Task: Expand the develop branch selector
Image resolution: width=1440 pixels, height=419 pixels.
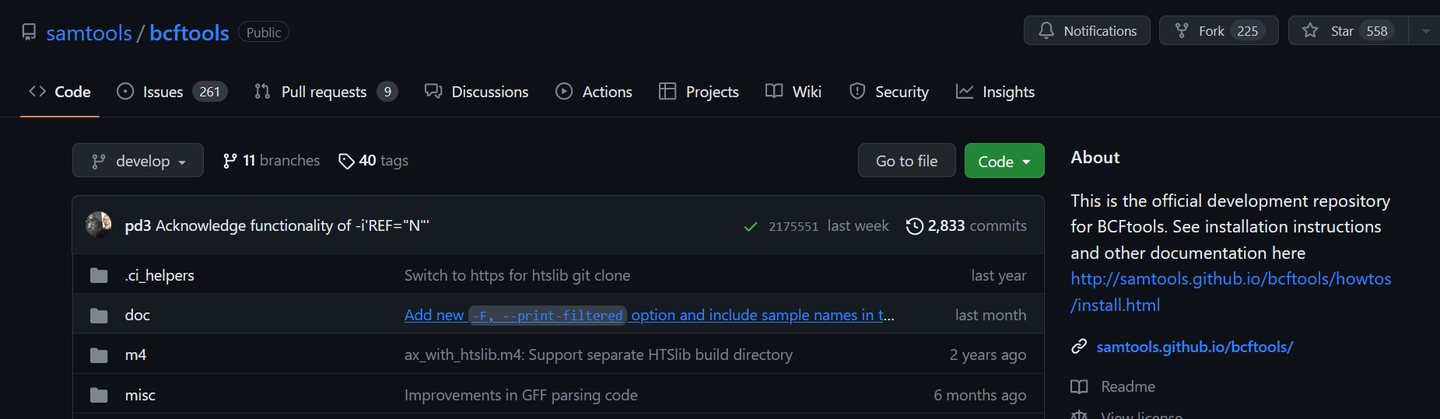Action: pyautogui.click(x=138, y=161)
